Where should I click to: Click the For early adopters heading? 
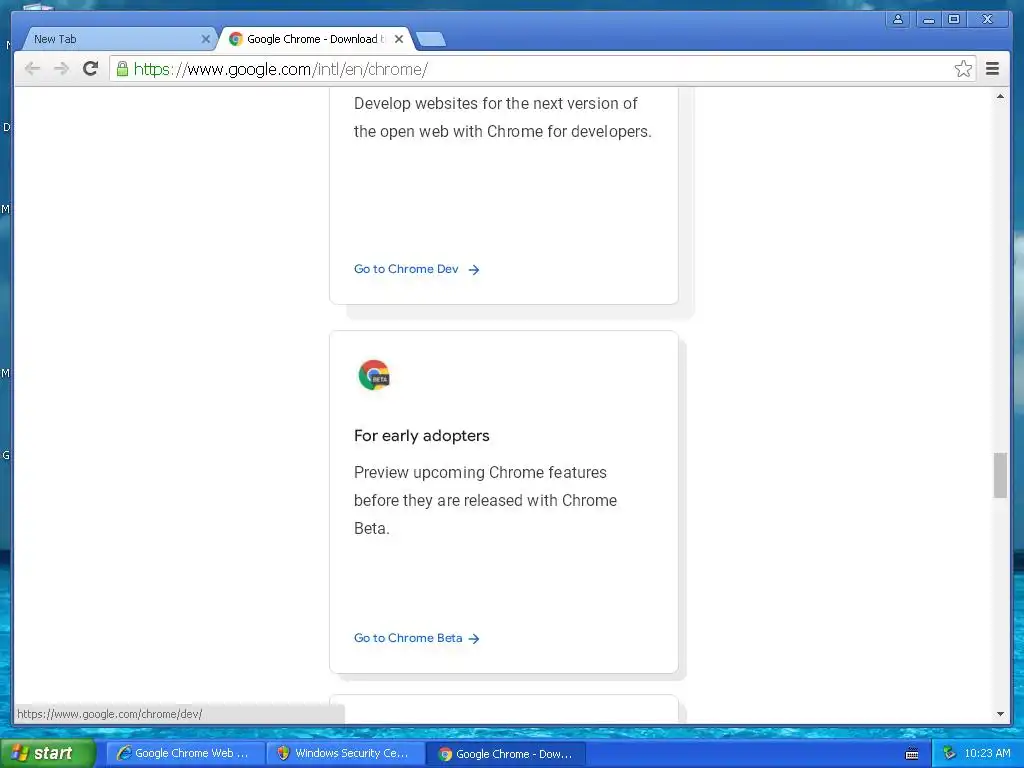pyautogui.click(x=421, y=436)
